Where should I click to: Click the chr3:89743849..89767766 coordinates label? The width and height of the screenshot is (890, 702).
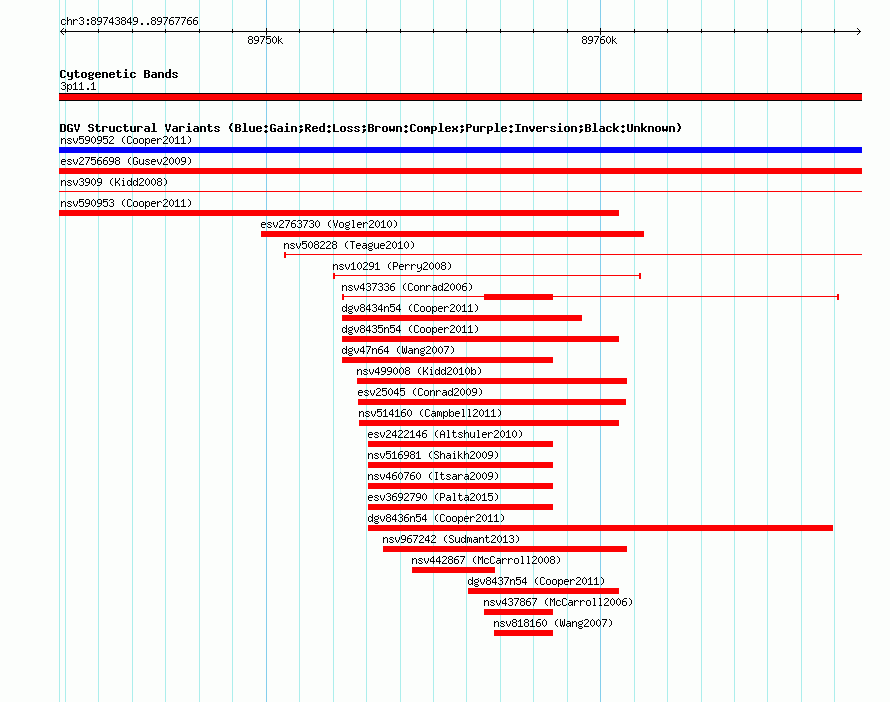[129, 21]
